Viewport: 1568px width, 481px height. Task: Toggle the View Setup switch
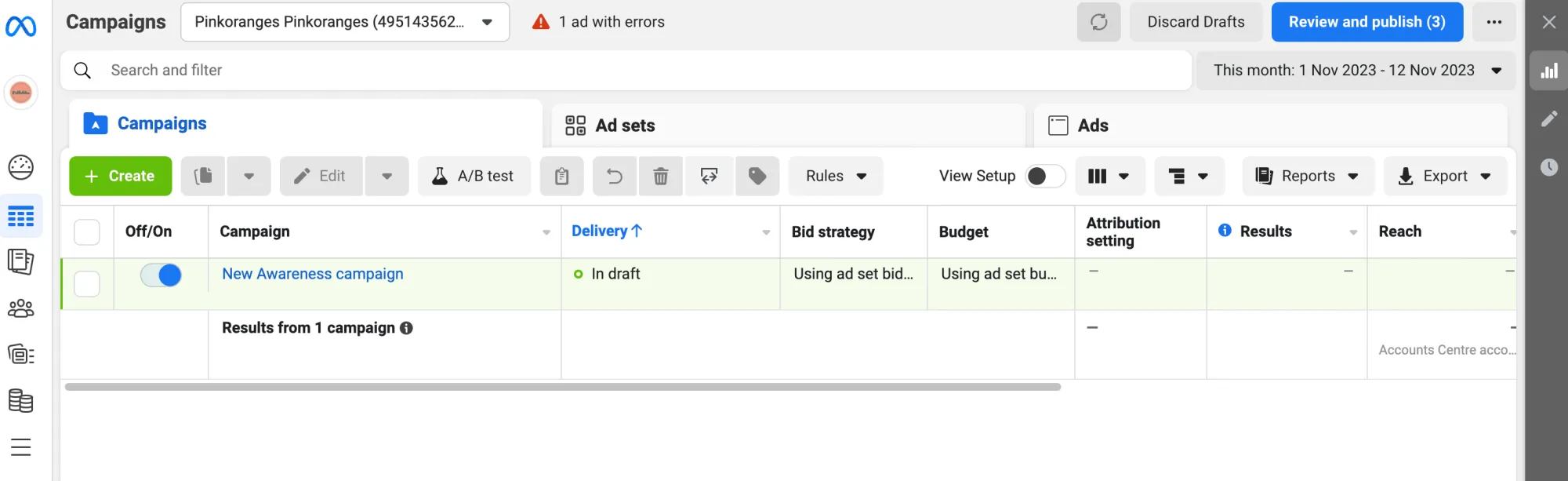click(x=1045, y=177)
